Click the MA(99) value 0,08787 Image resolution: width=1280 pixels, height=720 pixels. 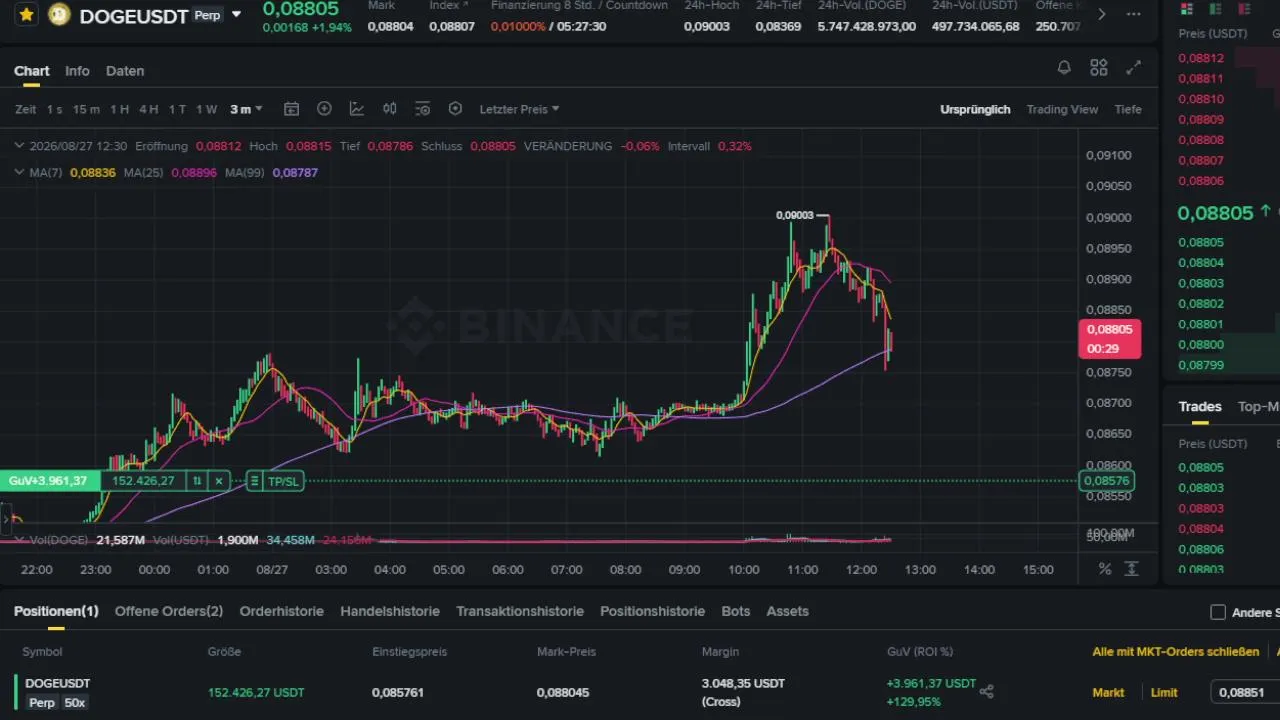[x=295, y=173]
